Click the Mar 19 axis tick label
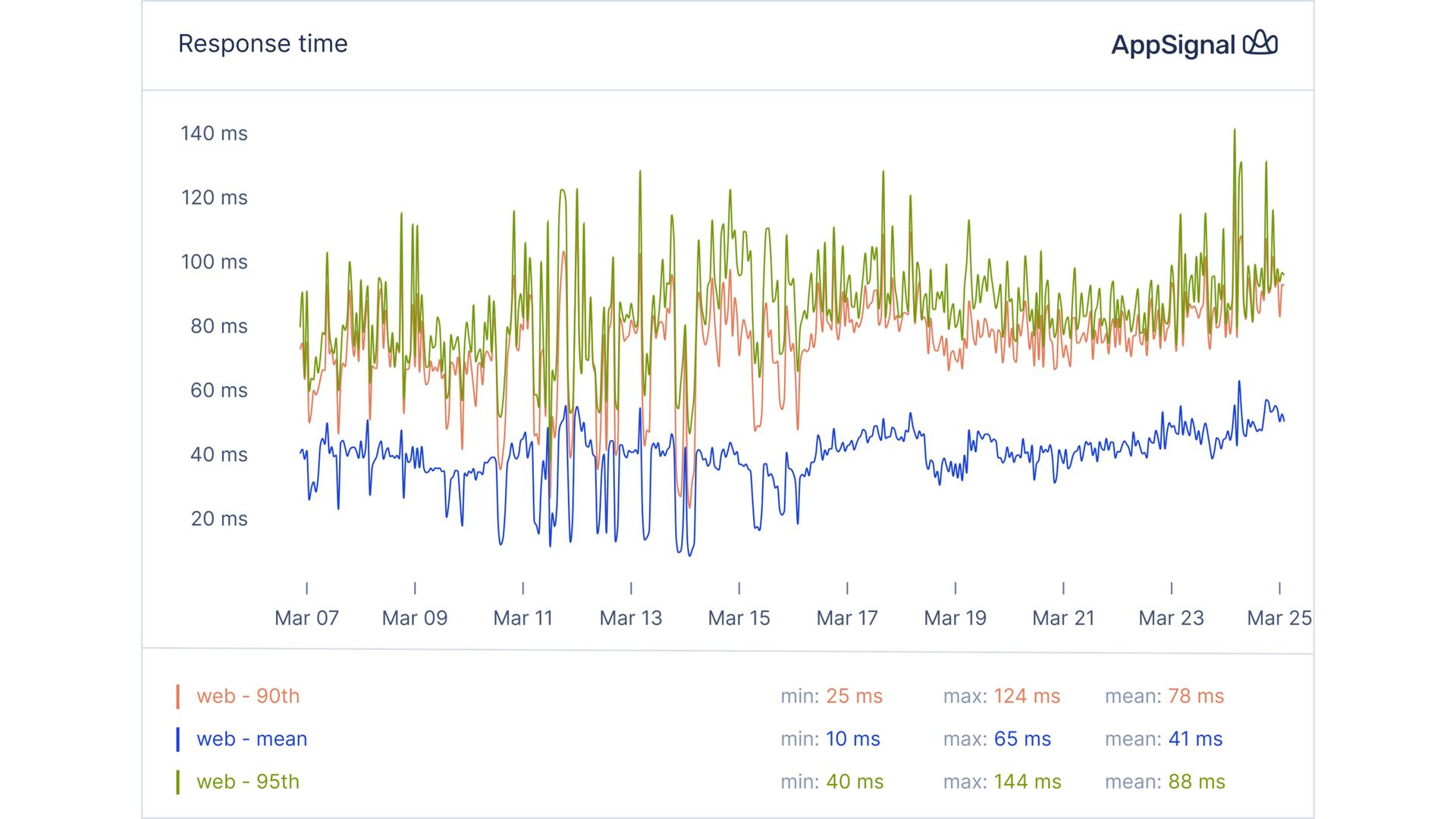This screenshot has height=819, width=1456. 955,618
